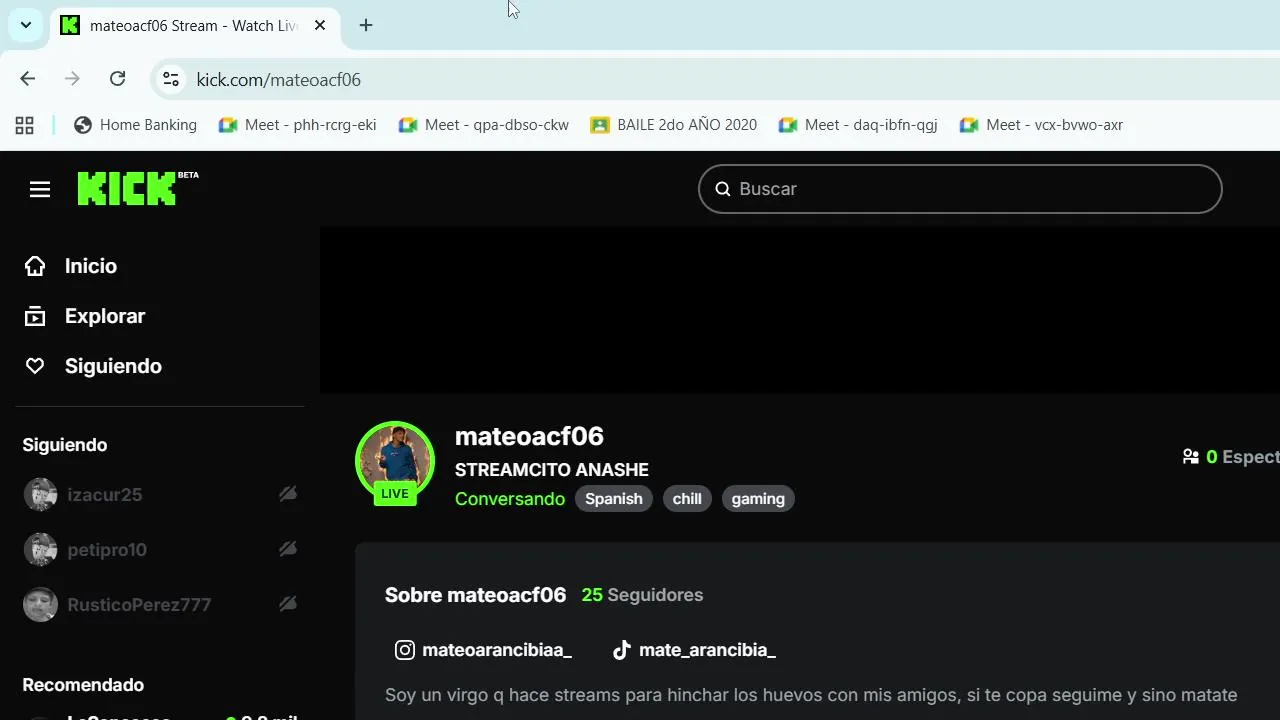The height and width of the screenshot is (720, 1280).
Task: Click the TikTok icon for mate_arancibia_
Action: [x=622, y=650]
